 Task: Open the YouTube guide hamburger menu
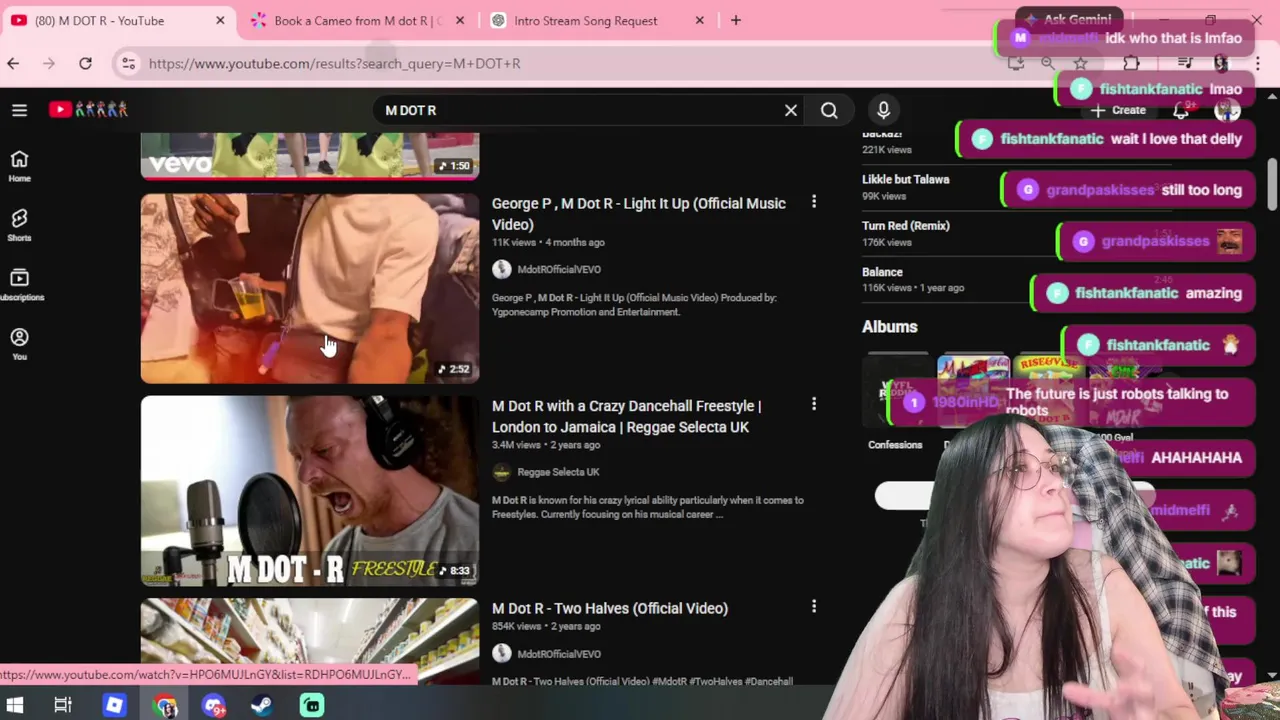point(19,110)
